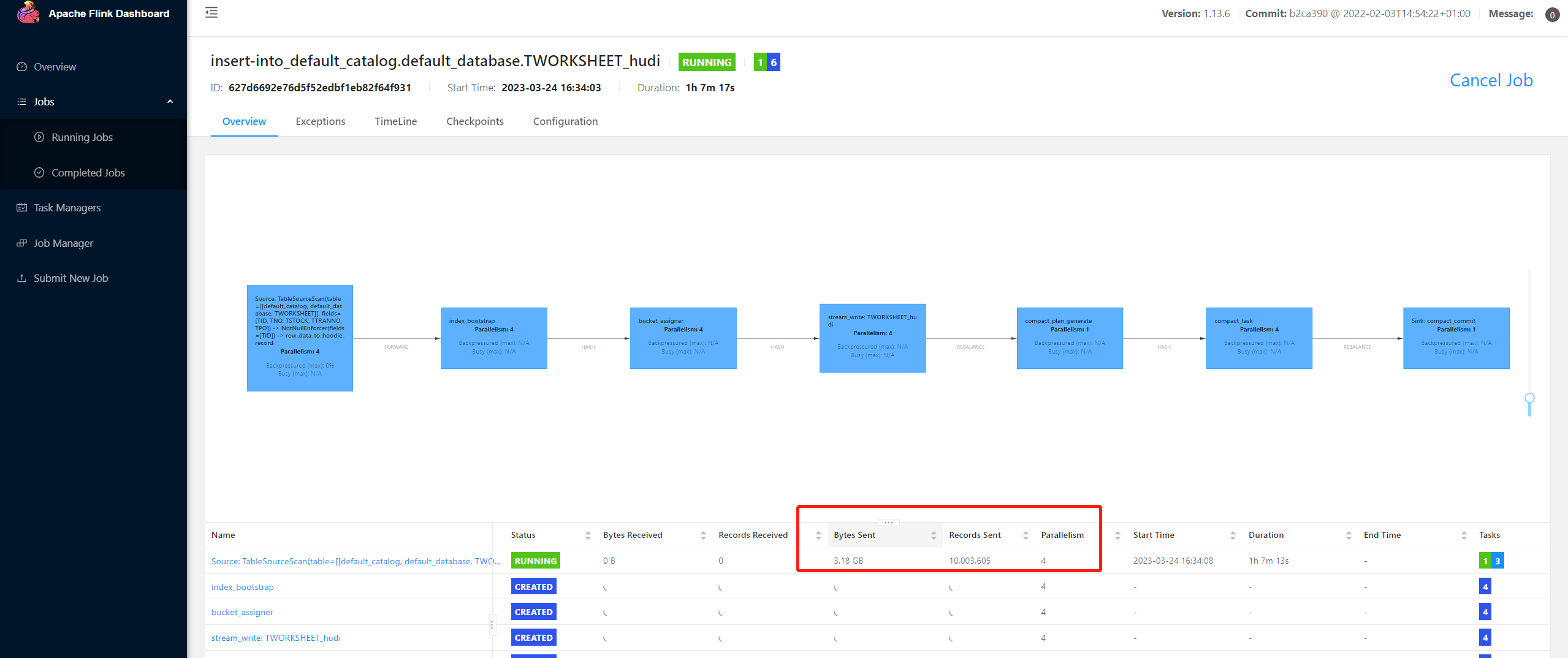Screen dimensions: 1568x658
Task: Sort the table by Status column arrows
Action: [x=588, y=535]
